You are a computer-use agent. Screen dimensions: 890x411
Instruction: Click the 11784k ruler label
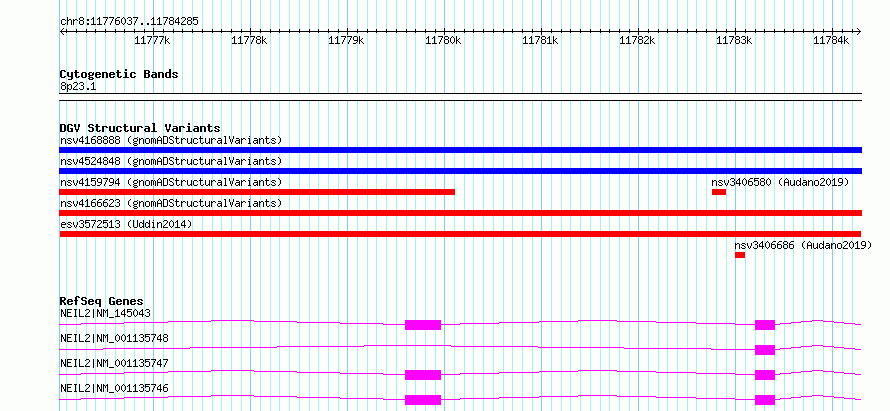(831, 40)
